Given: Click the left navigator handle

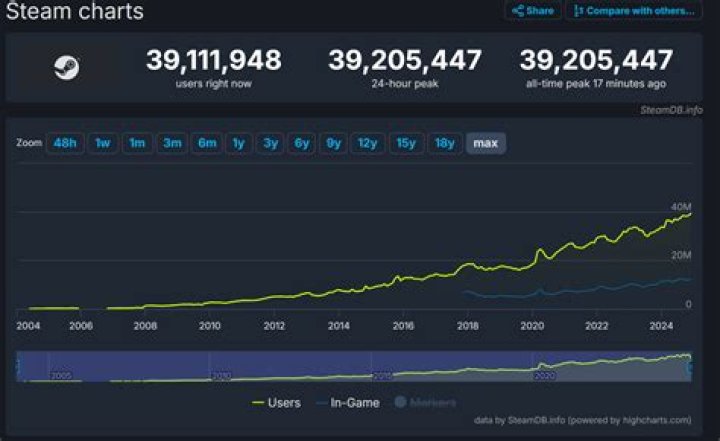Looking at the screenshot, I should coord(17,367).
